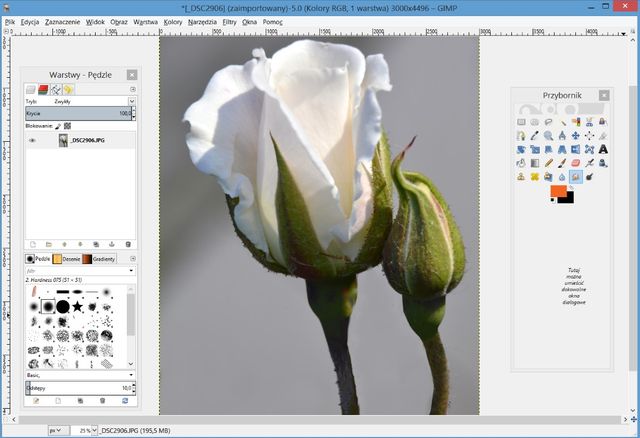Viewport: 640px width, 438px height.
Task: Toggle lock pixels brush icon next to Blokowanie
Action: pyautogui.click(x=57, y=127)
